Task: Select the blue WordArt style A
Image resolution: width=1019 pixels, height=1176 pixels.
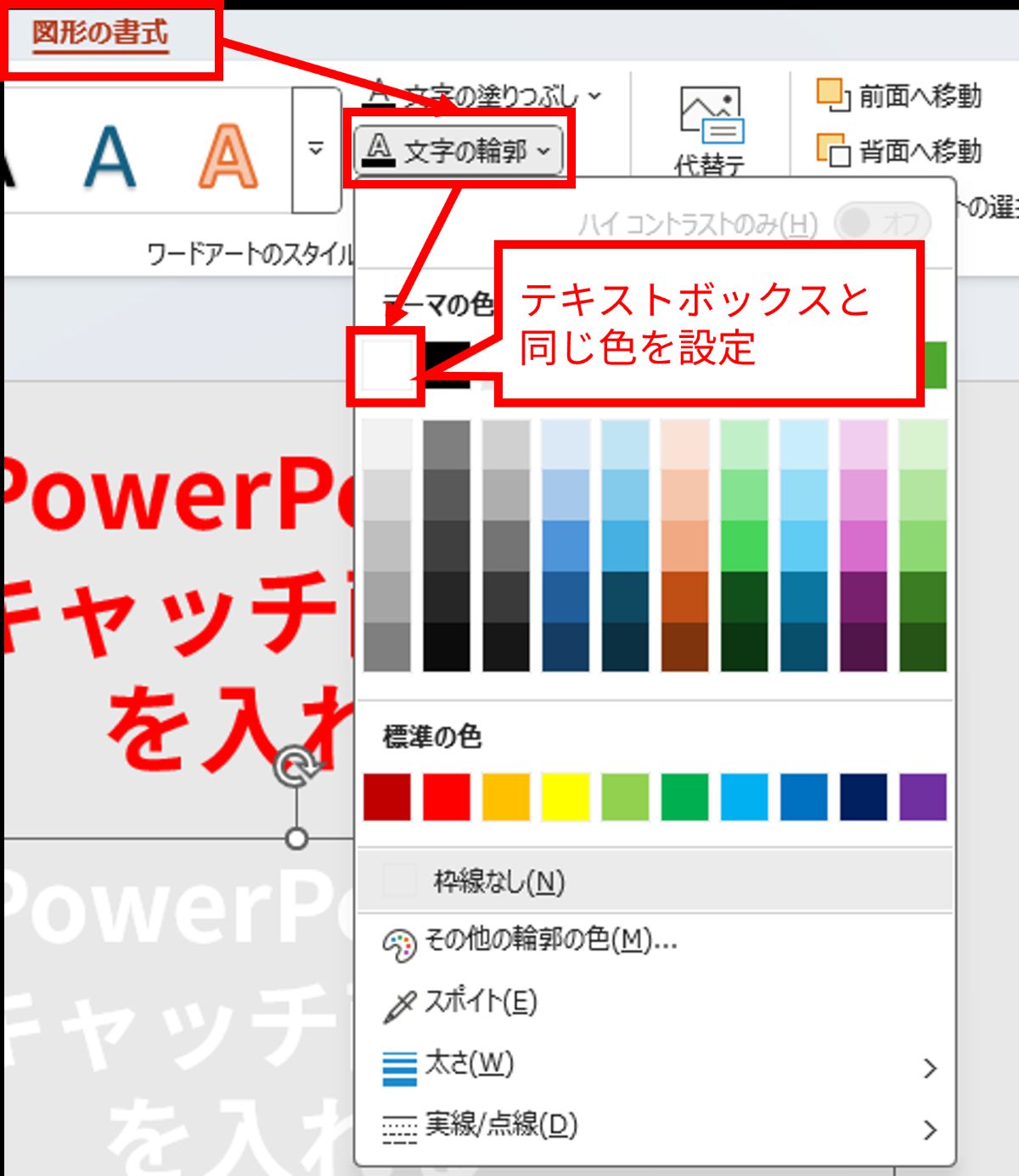Action: [x=110, y=156]
